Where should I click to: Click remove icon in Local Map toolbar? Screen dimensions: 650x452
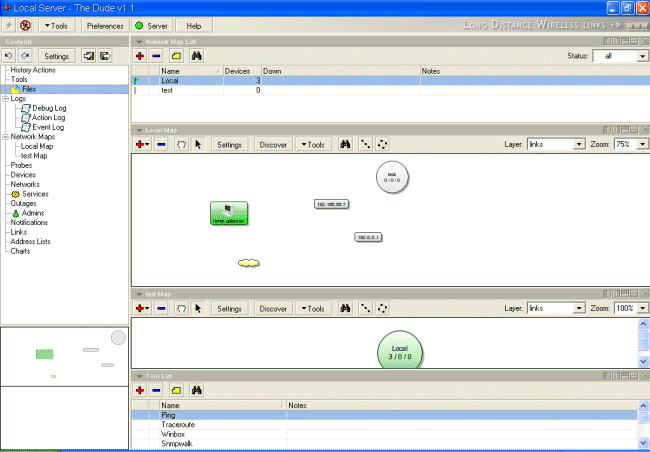(161, 144)
